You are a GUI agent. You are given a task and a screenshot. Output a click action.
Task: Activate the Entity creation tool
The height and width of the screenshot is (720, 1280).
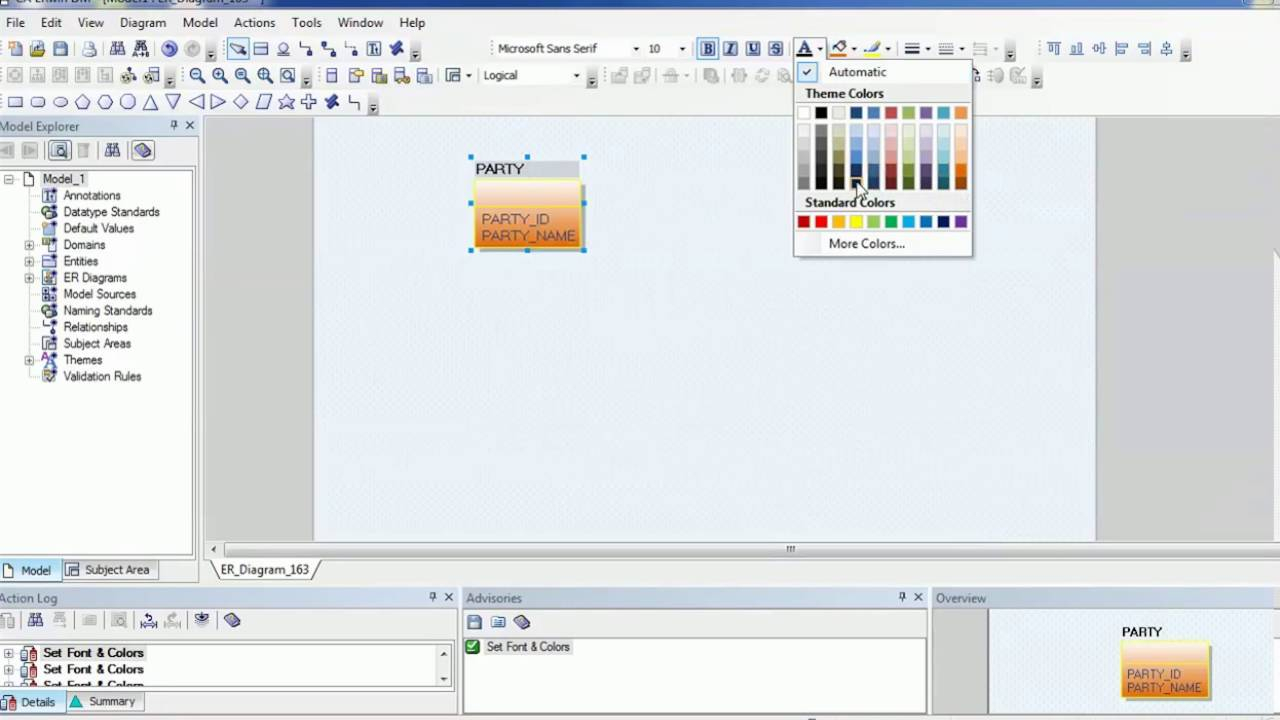[x=260, y=48]
